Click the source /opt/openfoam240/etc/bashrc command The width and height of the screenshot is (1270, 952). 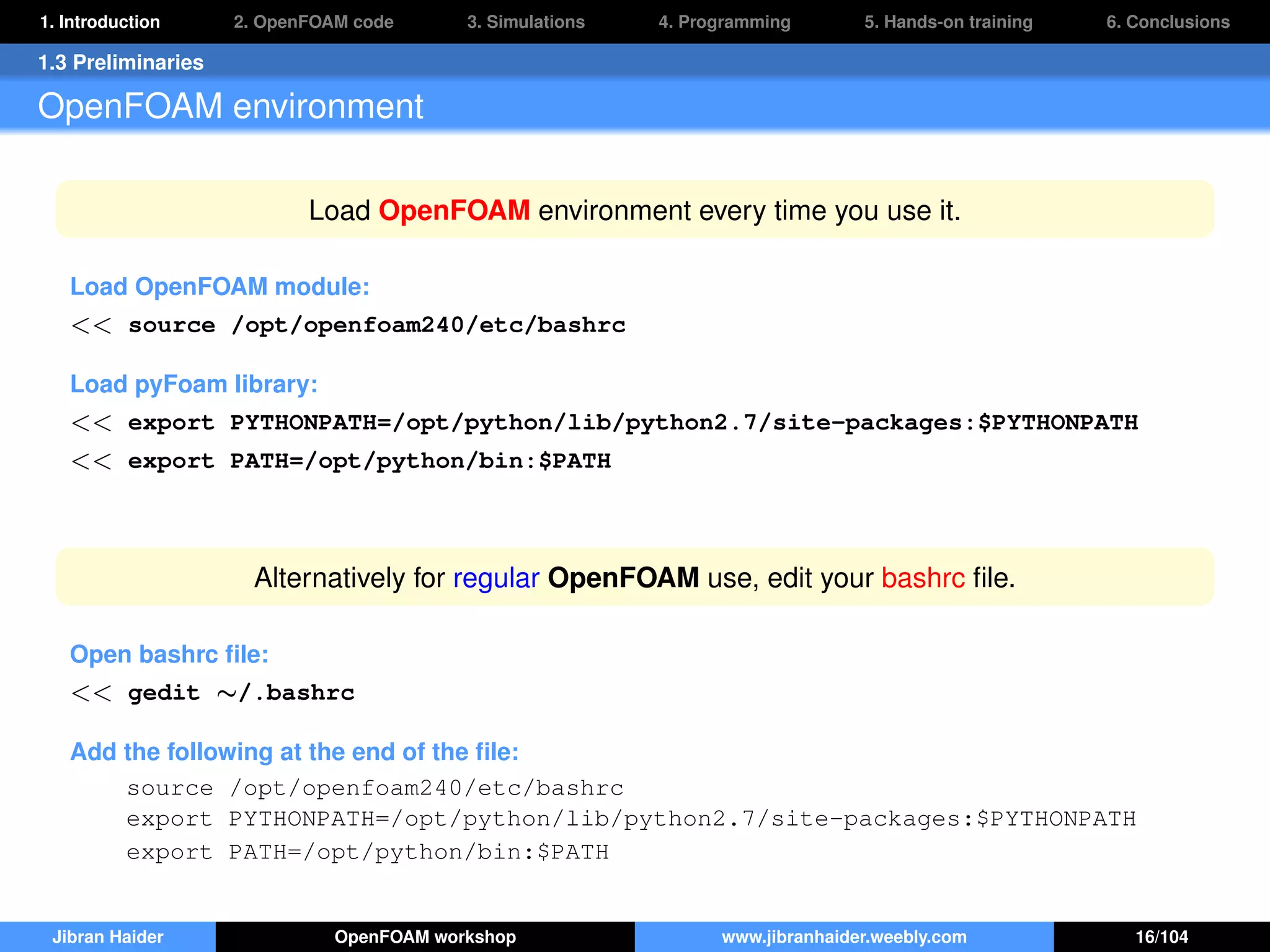[x=376, y=325]
